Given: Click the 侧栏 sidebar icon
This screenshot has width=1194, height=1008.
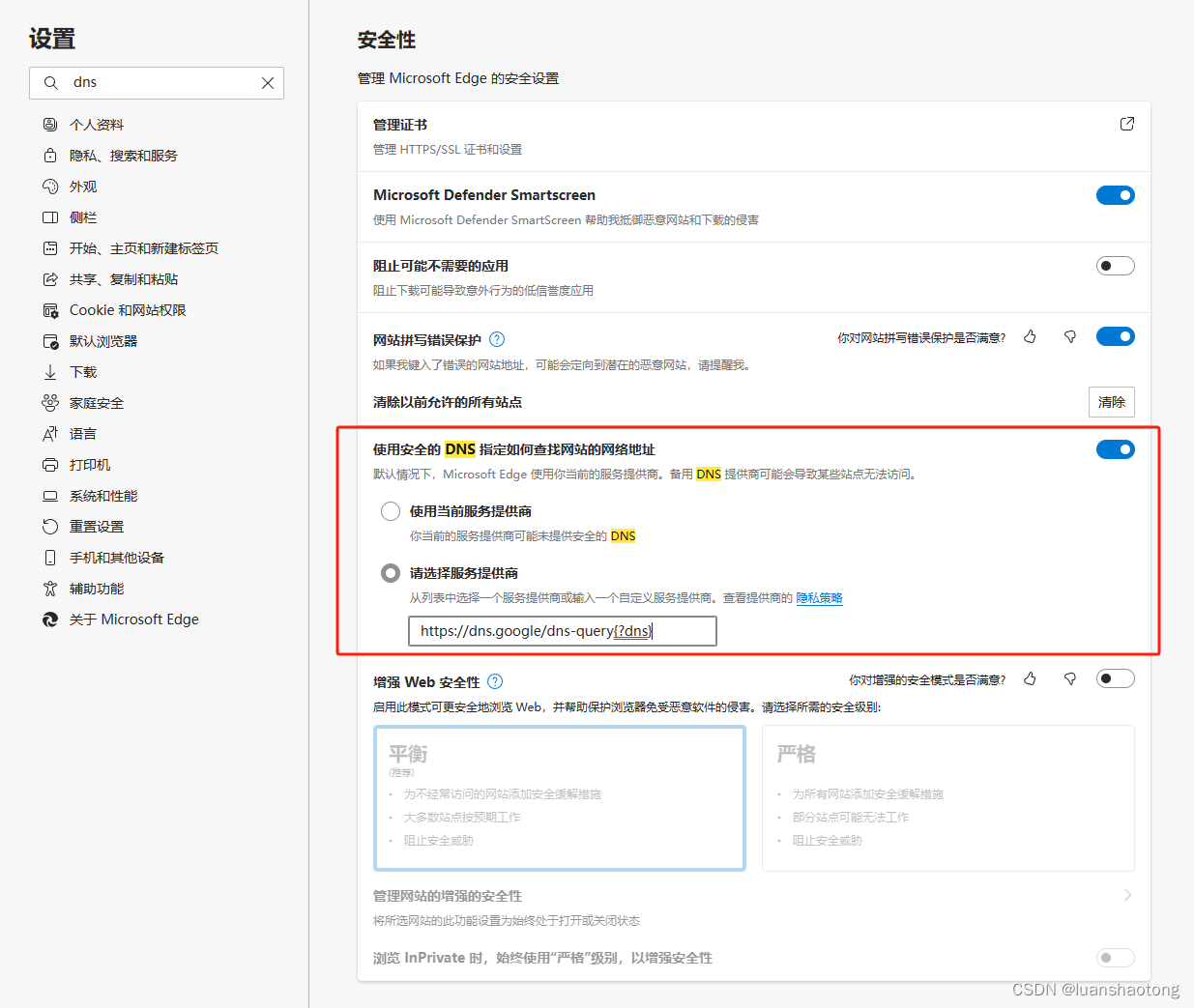Looking at the screenshot, I should 50,217.
